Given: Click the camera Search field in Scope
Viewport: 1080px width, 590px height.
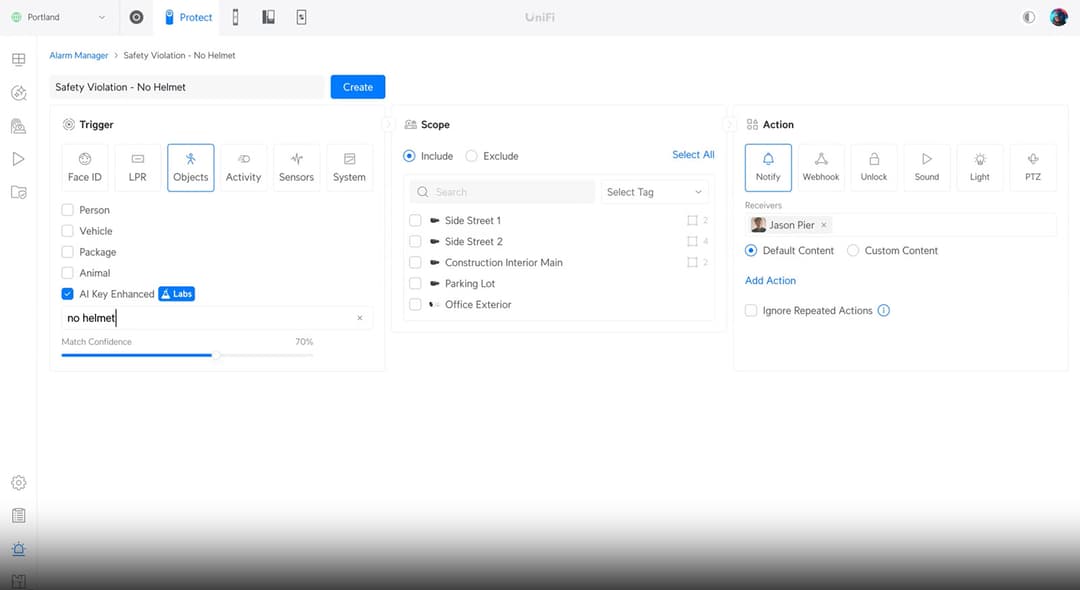Looking at the screenshot, I should (x=502, y=192).
